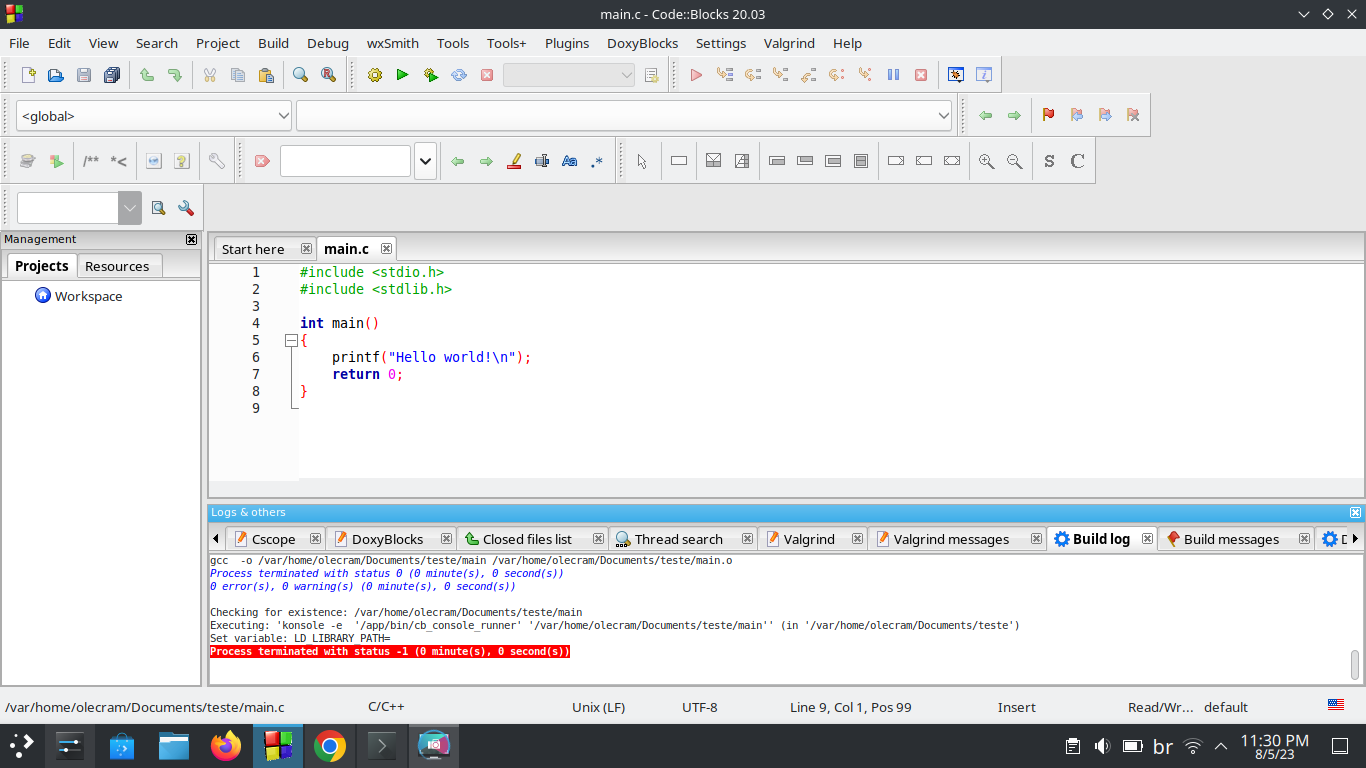This screenshot has height=768, width=1366.
Task: Jump back green arrow icon
Action: click(x=986, y=116)
